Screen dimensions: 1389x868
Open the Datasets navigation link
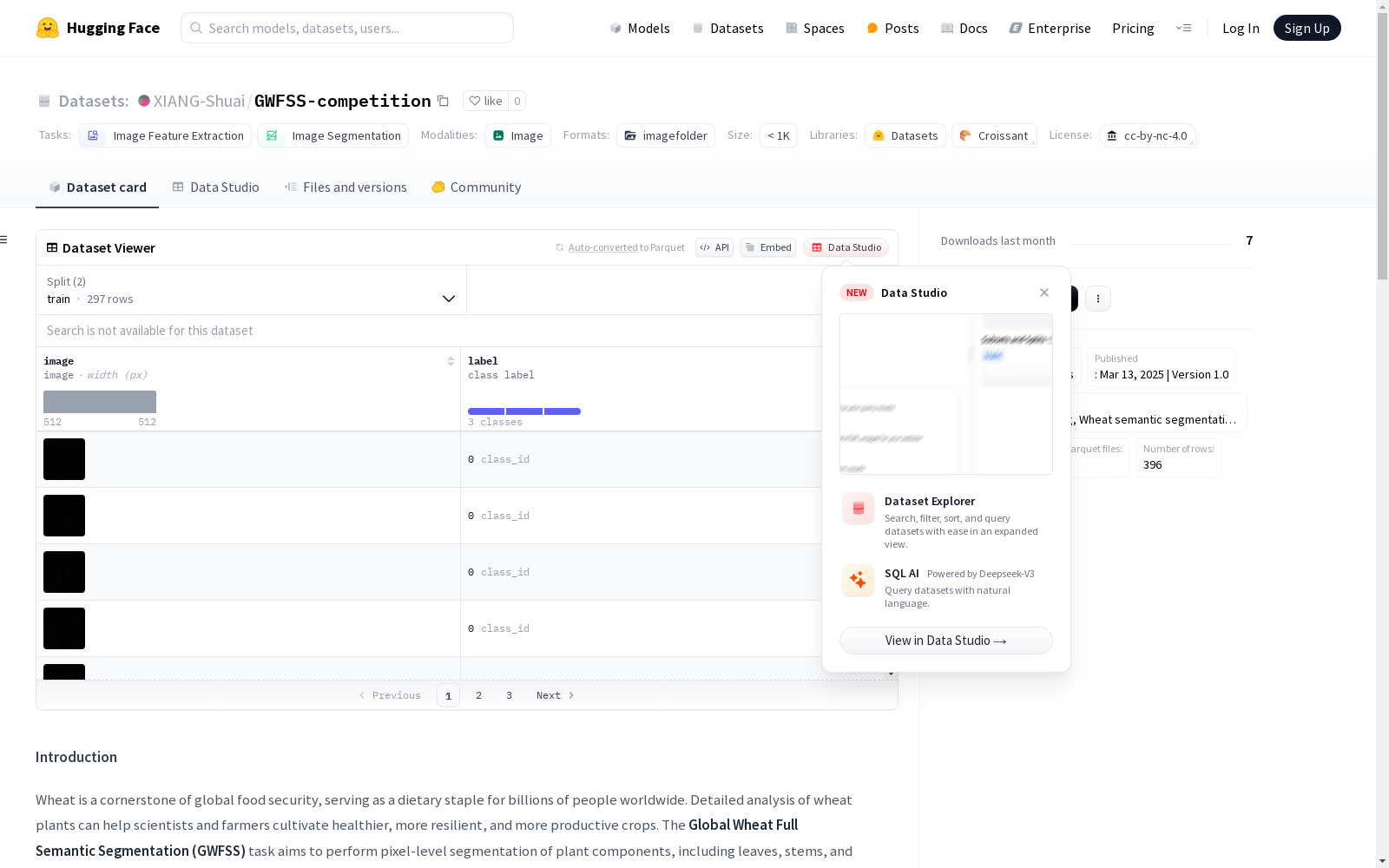point(727,28)
